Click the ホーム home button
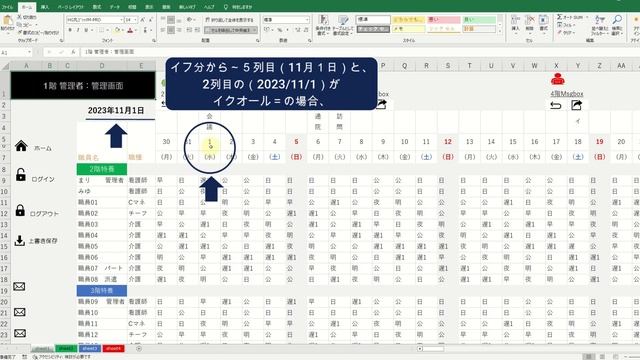Viewport: 640px width, 360px height. [21, 146]
